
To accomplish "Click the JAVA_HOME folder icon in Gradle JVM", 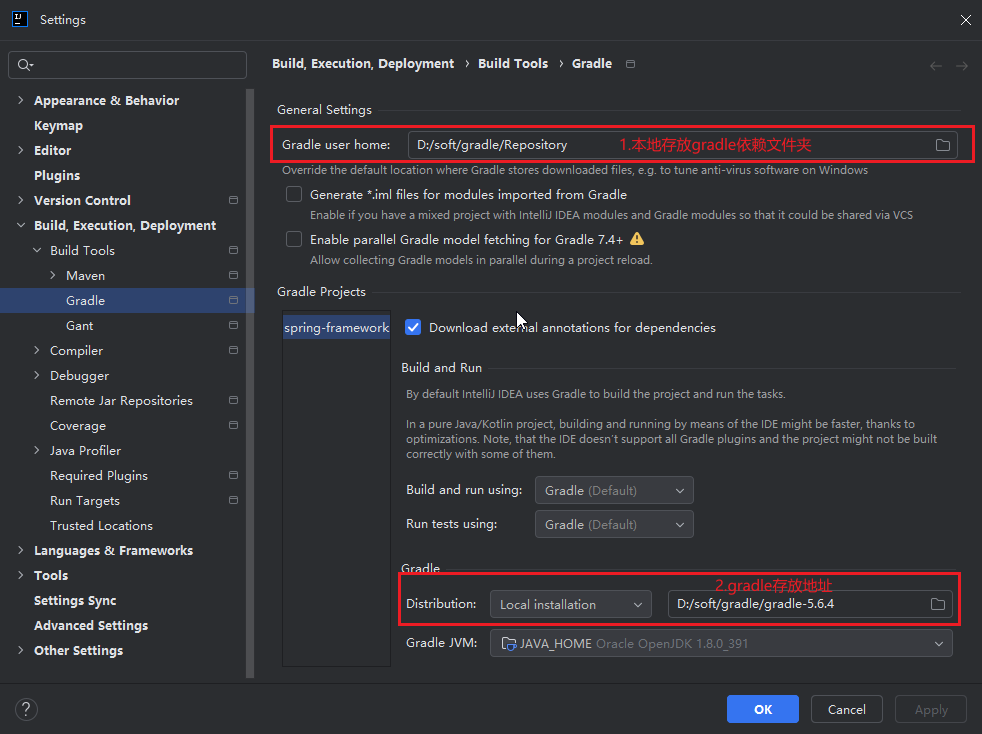I will 509,644.
